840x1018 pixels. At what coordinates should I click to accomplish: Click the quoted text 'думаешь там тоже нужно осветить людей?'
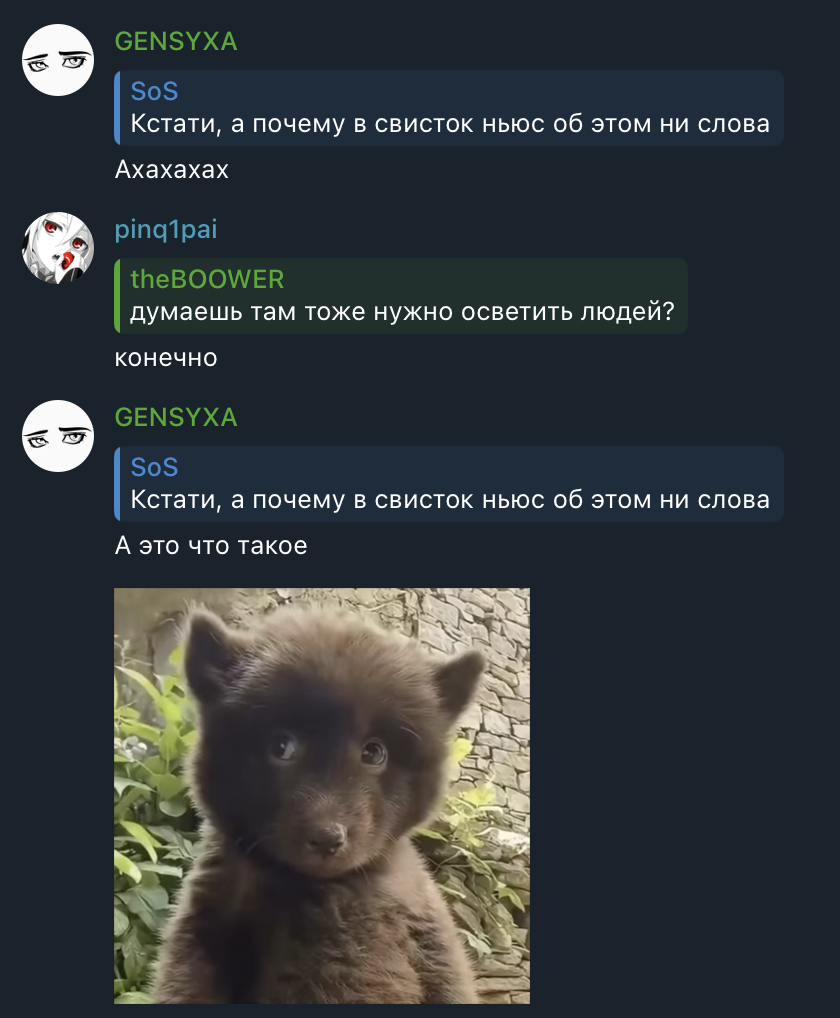coord(402,312)
